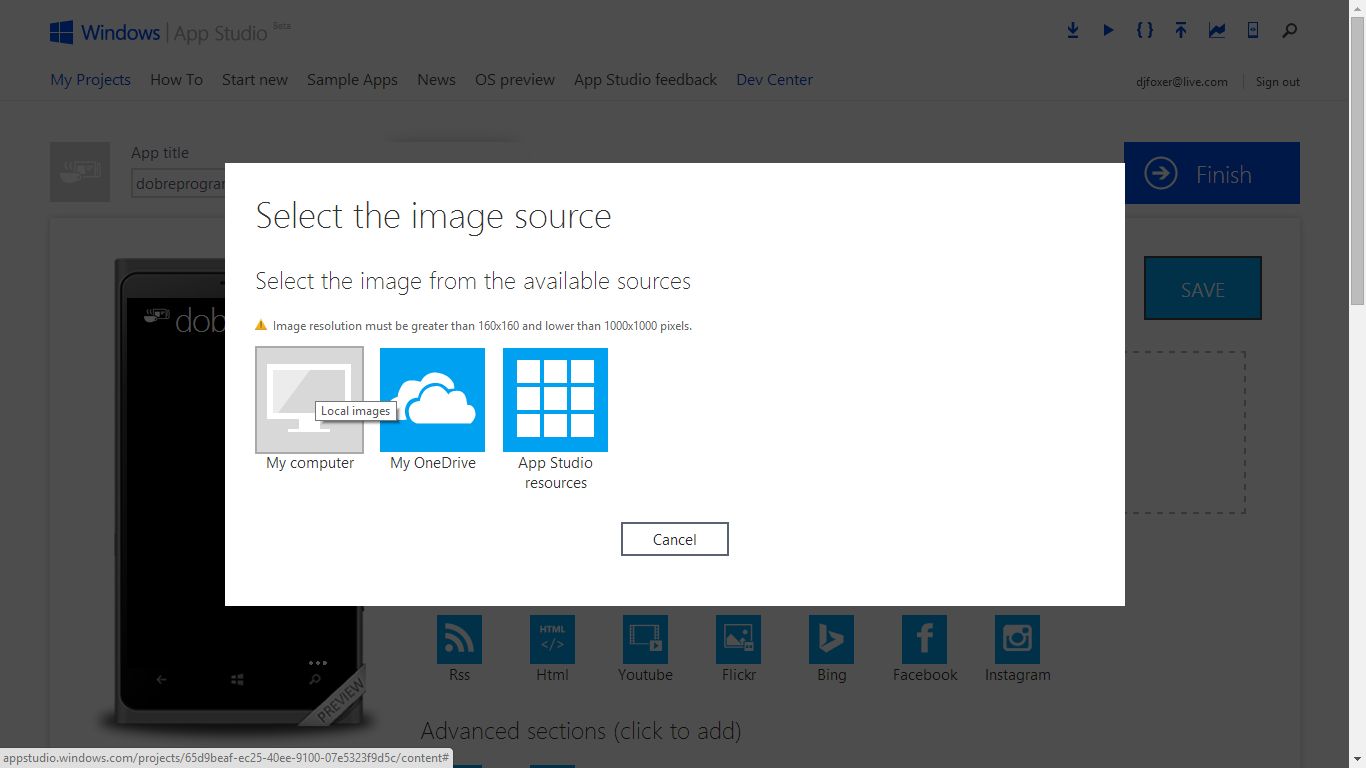Image resolution: width=1366 pixels, height=768 pixels.
Task: Click the "Select the image source" heading
Action: [x=433, y=216]
